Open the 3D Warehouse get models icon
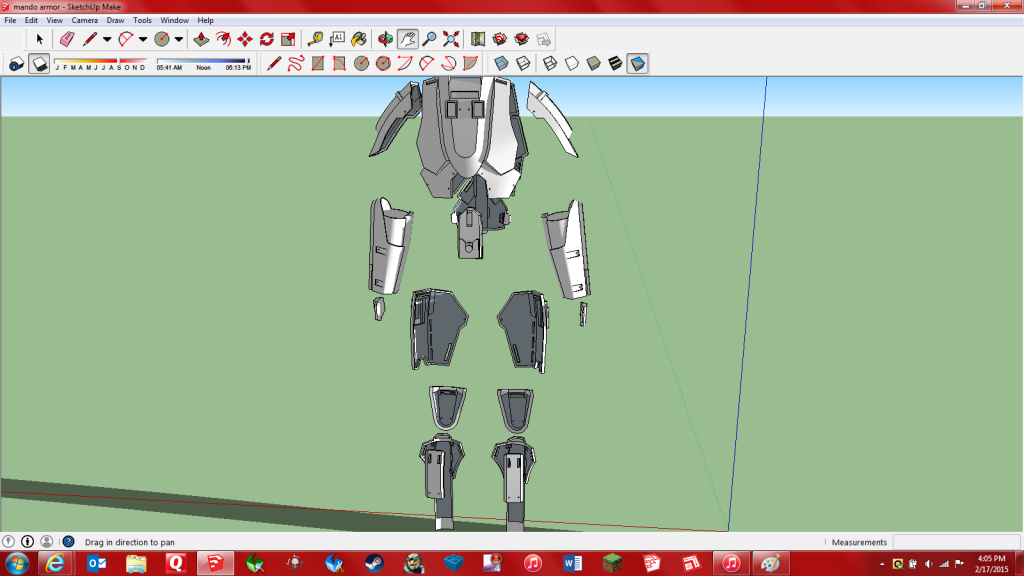Viewport: 1024px width, 576px height. point(500,39)
